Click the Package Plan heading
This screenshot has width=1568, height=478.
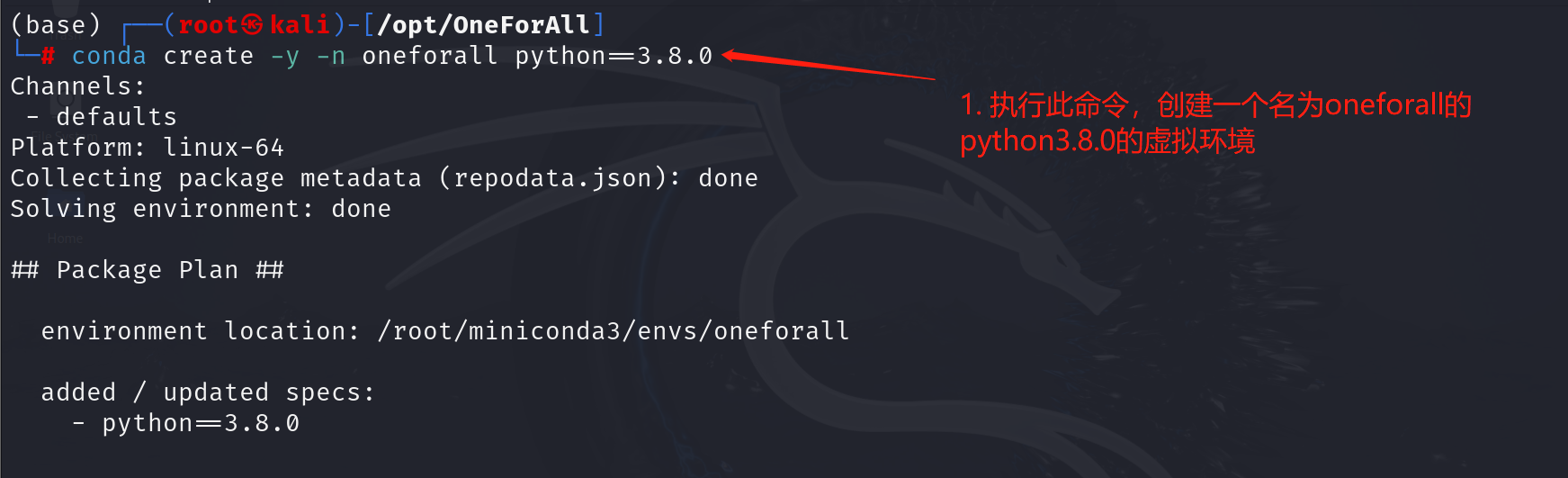pos(148,270)
